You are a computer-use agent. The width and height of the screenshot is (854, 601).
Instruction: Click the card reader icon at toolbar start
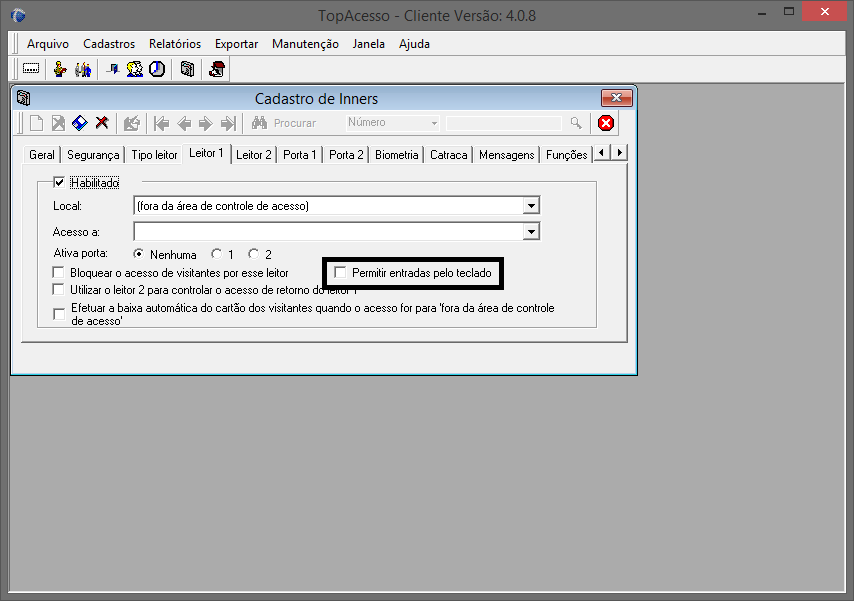point(31,69)
